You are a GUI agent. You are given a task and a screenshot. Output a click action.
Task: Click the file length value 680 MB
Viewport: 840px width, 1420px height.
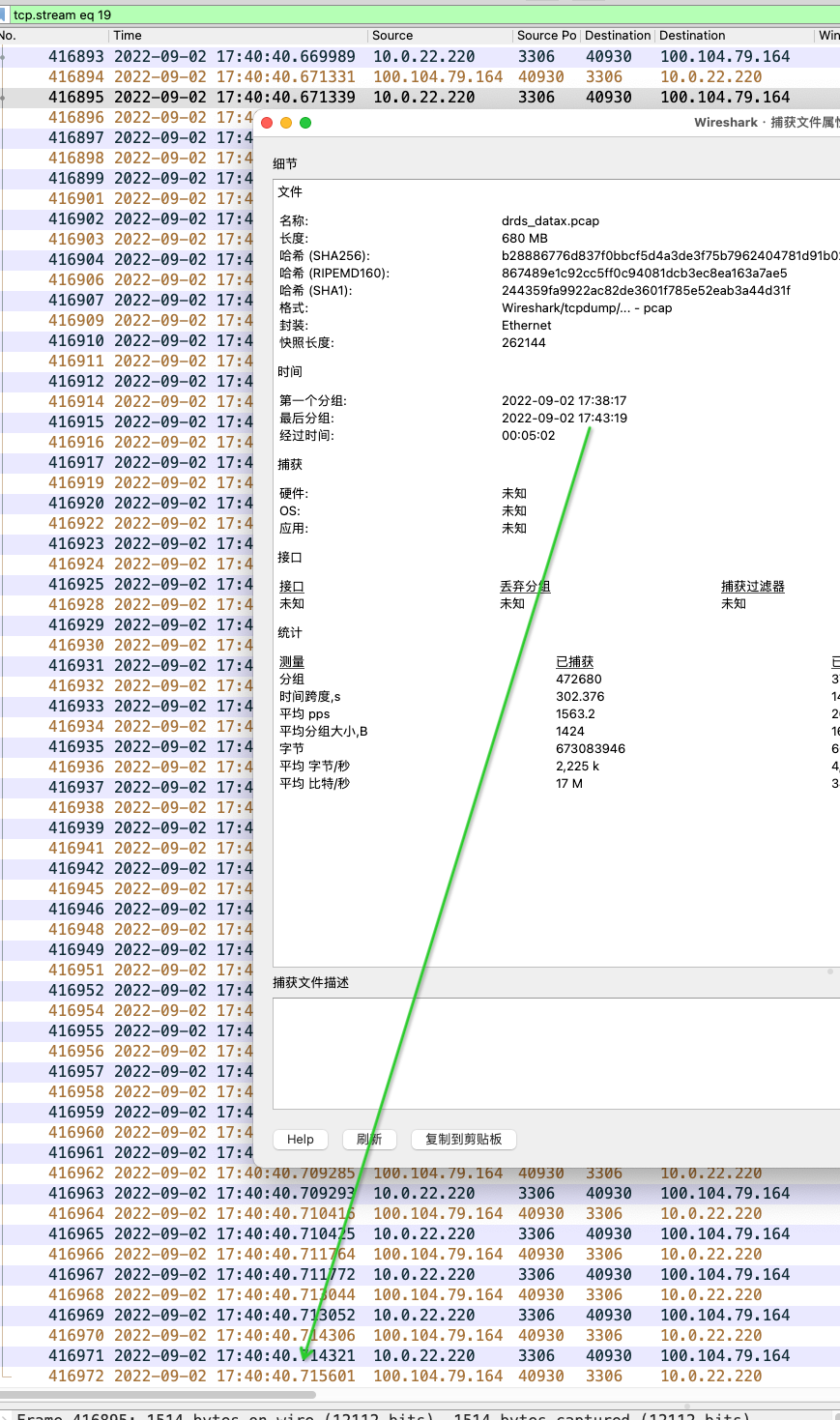(x=525, y=239)
